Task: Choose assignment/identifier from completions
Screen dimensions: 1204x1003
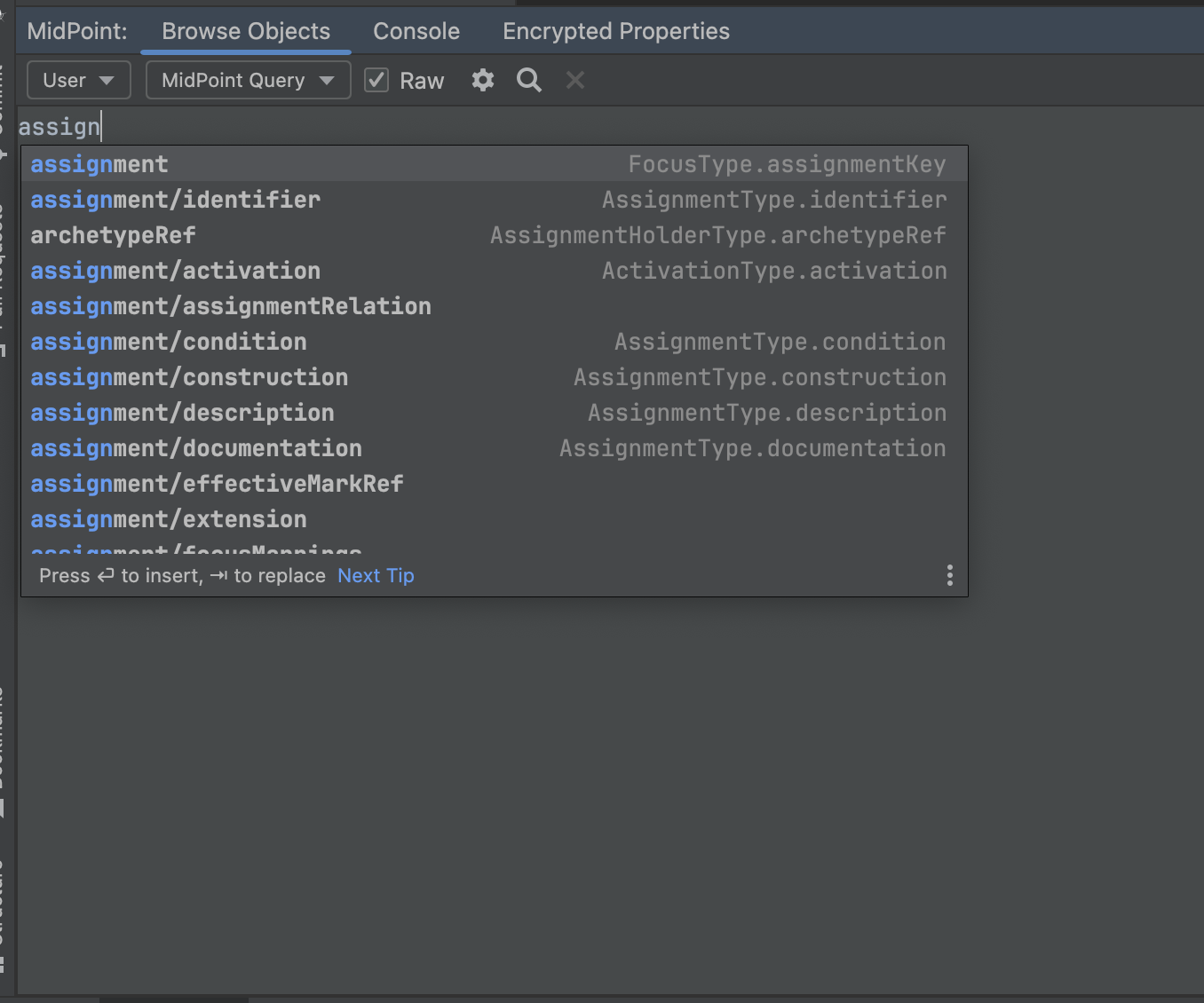Action: 175,200
